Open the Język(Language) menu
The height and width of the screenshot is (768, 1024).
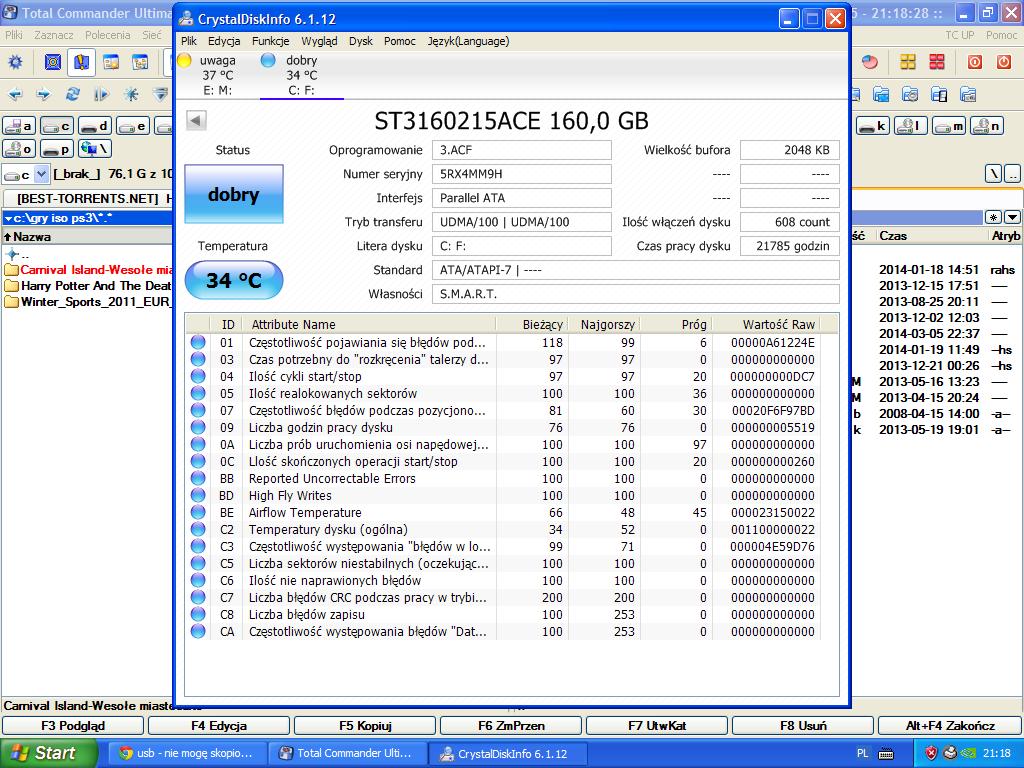click(468, 41)
